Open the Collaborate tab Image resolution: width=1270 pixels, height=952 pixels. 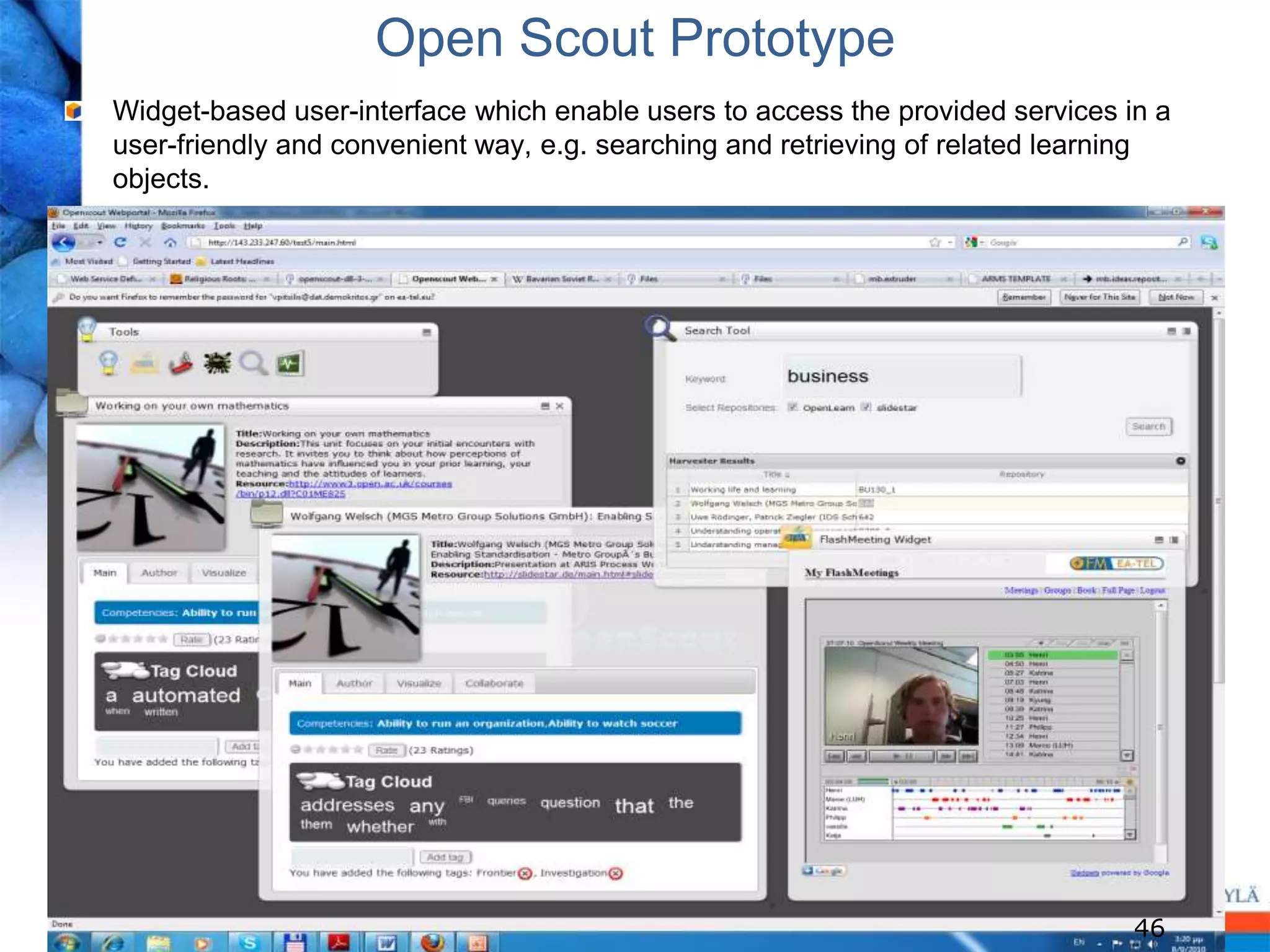pos(494,683)
